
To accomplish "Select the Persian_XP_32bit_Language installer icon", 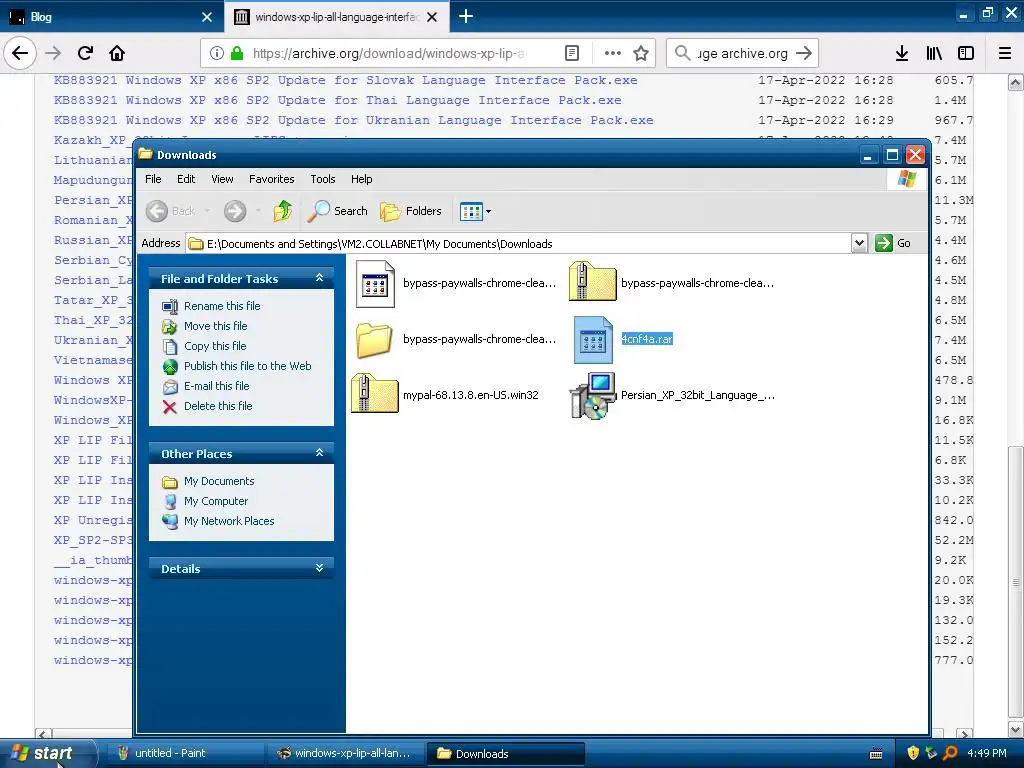I will coord(593,396).
